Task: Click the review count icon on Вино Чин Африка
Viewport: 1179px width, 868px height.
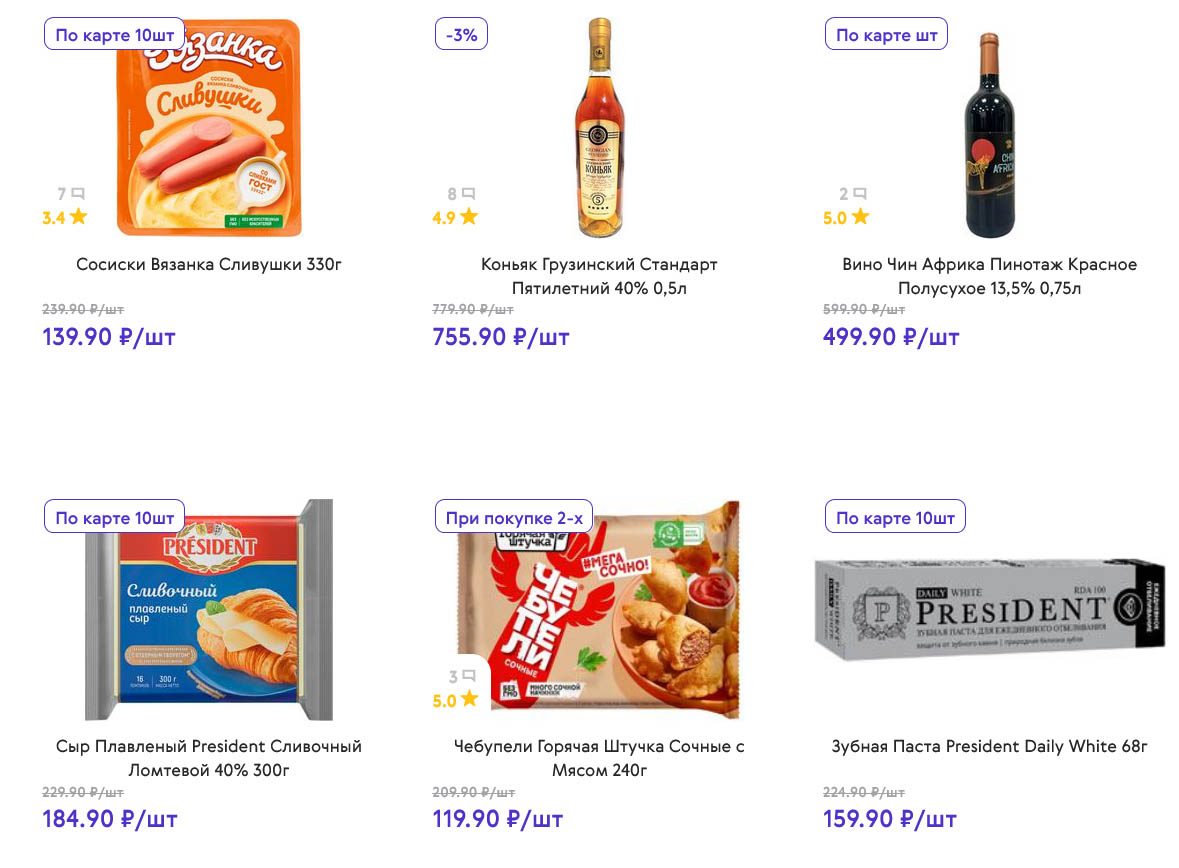Action: [x=859, y=194]
